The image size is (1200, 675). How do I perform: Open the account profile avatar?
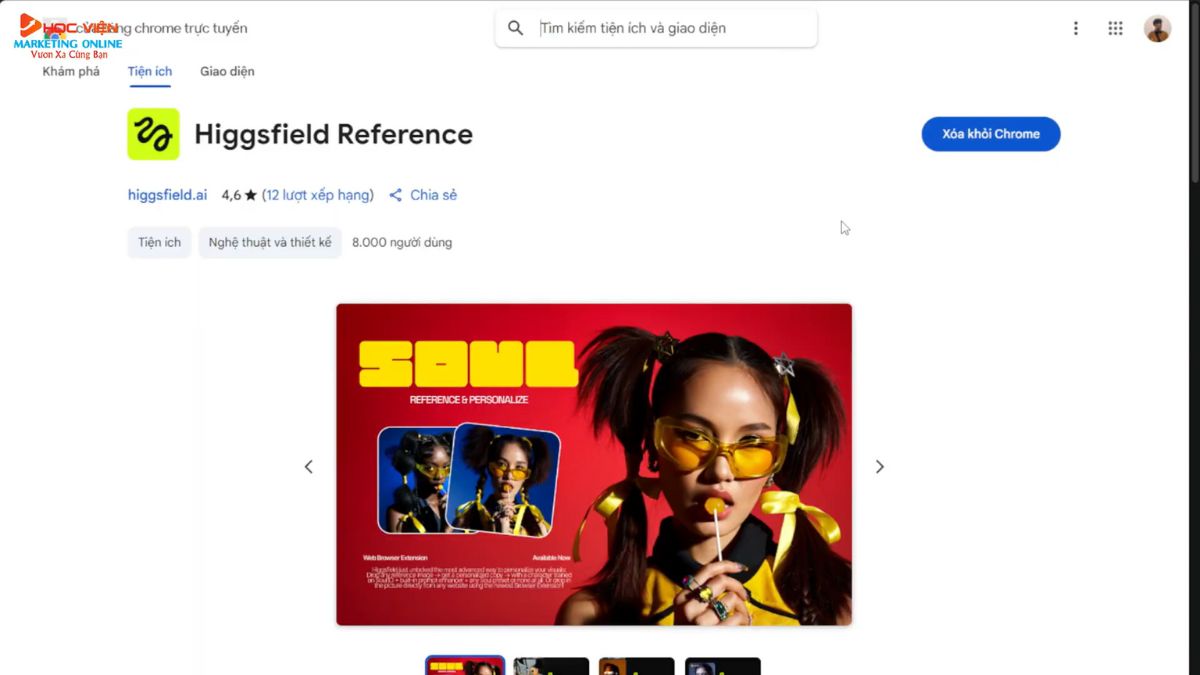pyautogui.click(x=1157, y=28)
